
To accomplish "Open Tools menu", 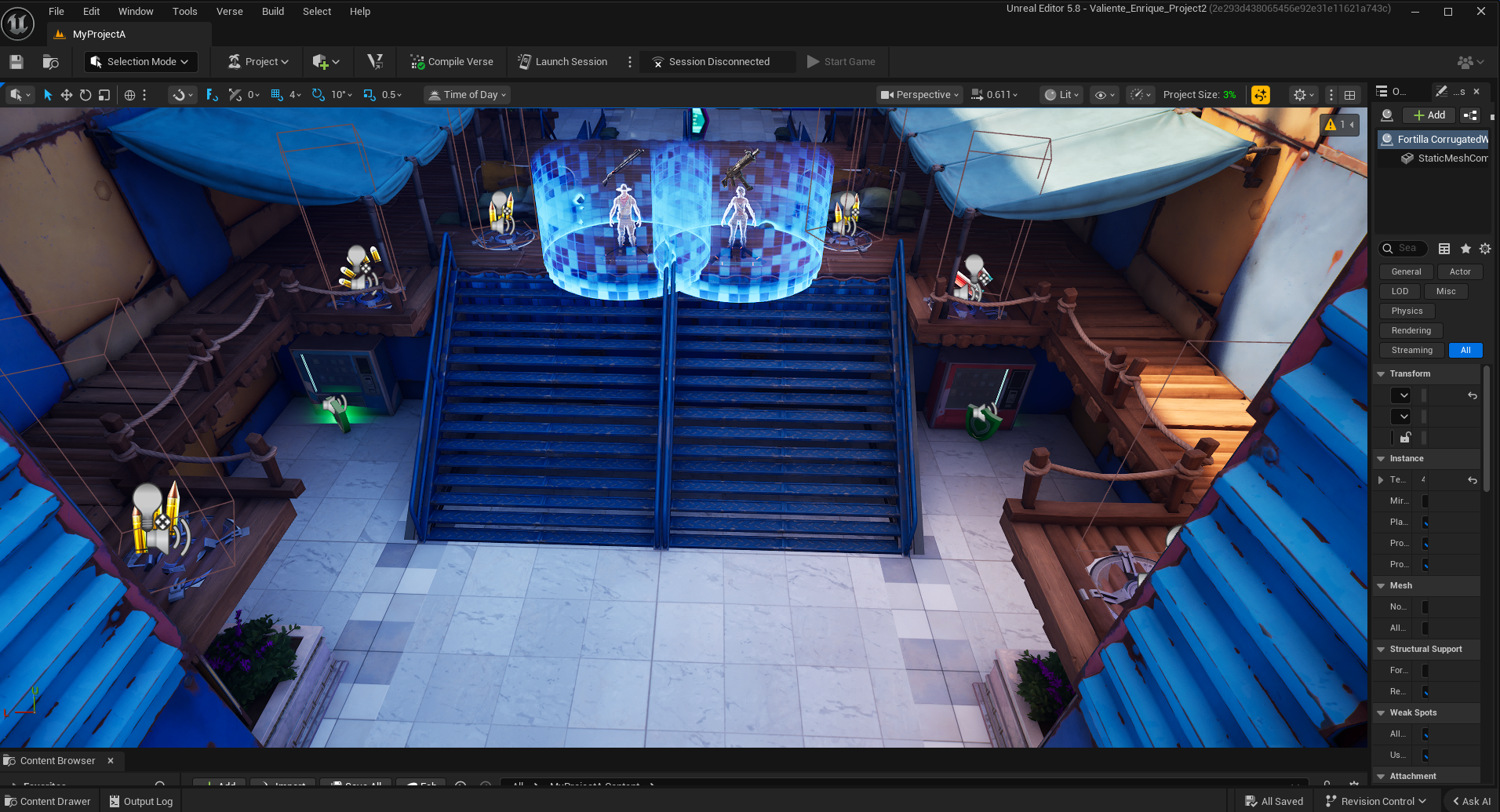I will [x=185, y=12].
